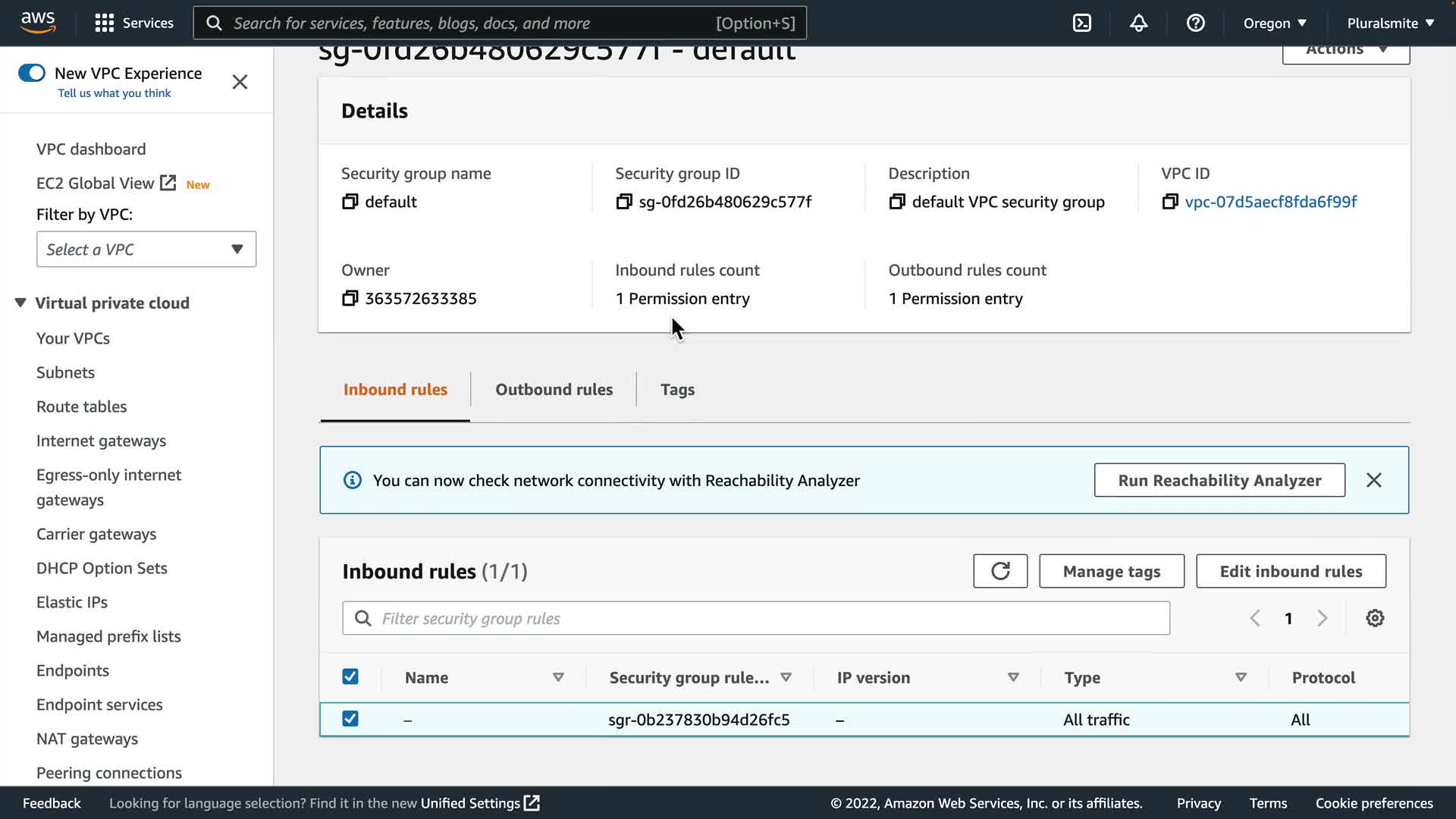Copy the security group name
Image resolution: width=1456 pixels, height=819 pixels.
coord(350,202)
